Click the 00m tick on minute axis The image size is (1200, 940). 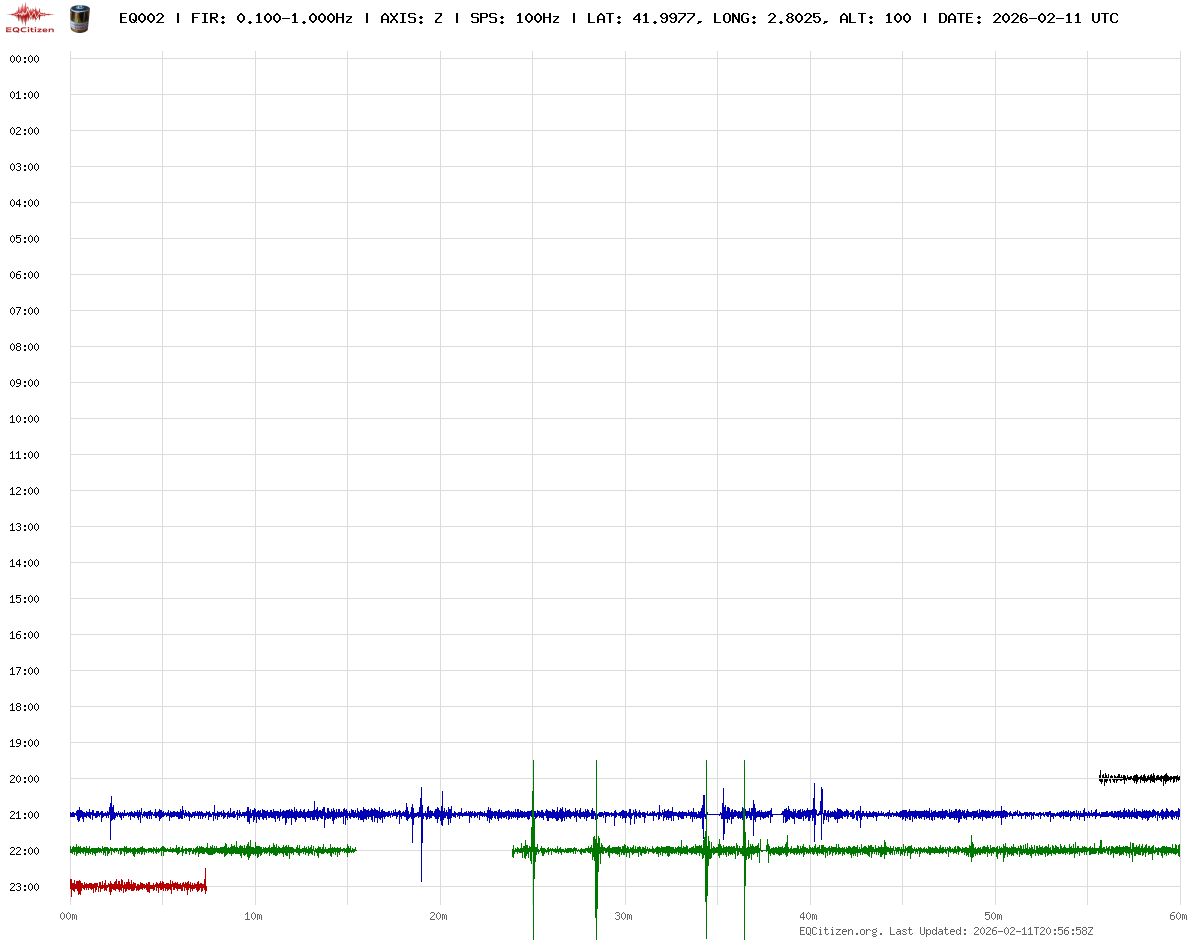pyautogui.click(x=69, y=916)
